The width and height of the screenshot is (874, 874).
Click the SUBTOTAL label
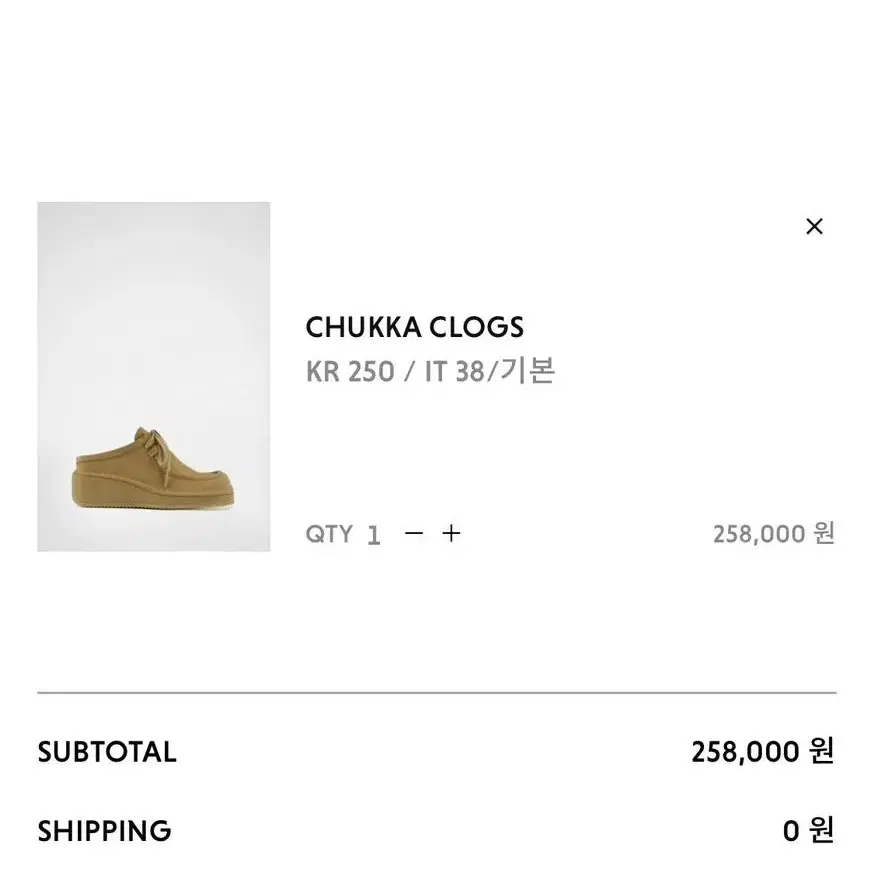[107, 752]
